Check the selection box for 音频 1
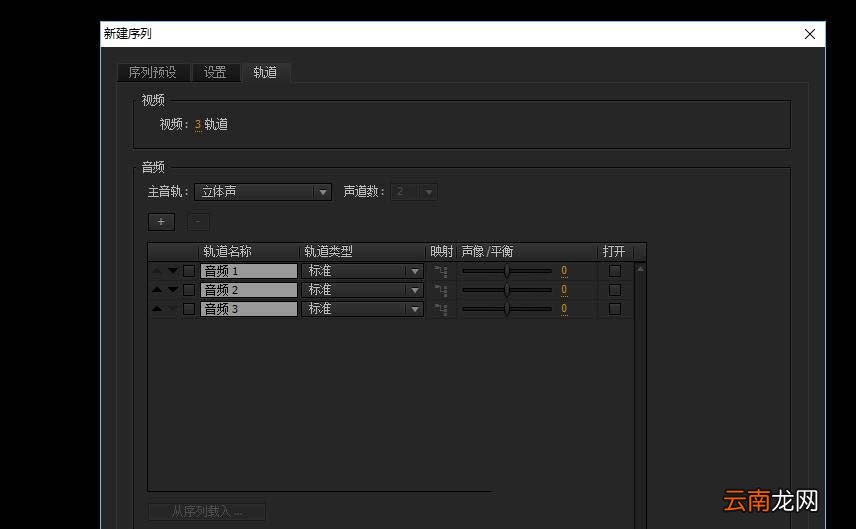 (x=189, y=271)
